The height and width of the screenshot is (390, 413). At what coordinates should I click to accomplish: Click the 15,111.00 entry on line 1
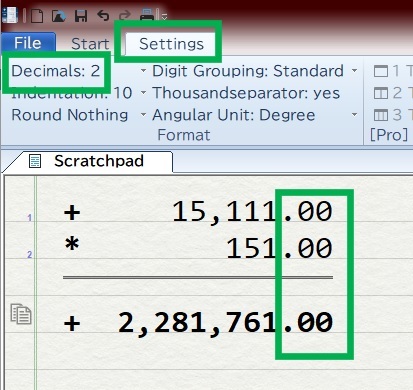click(x=252, y=212)
